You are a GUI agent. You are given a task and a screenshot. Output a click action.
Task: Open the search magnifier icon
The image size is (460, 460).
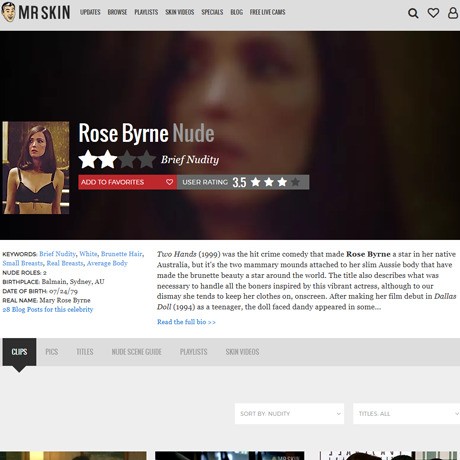pyautogui.click(x=413, y=13)
